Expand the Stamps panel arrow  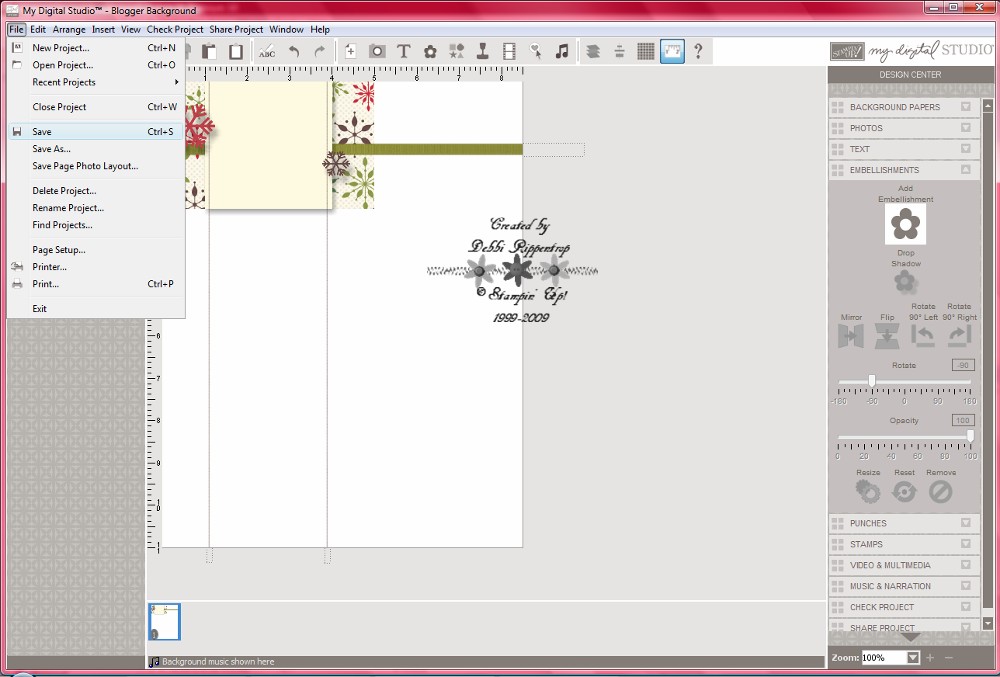click(966, 544)
